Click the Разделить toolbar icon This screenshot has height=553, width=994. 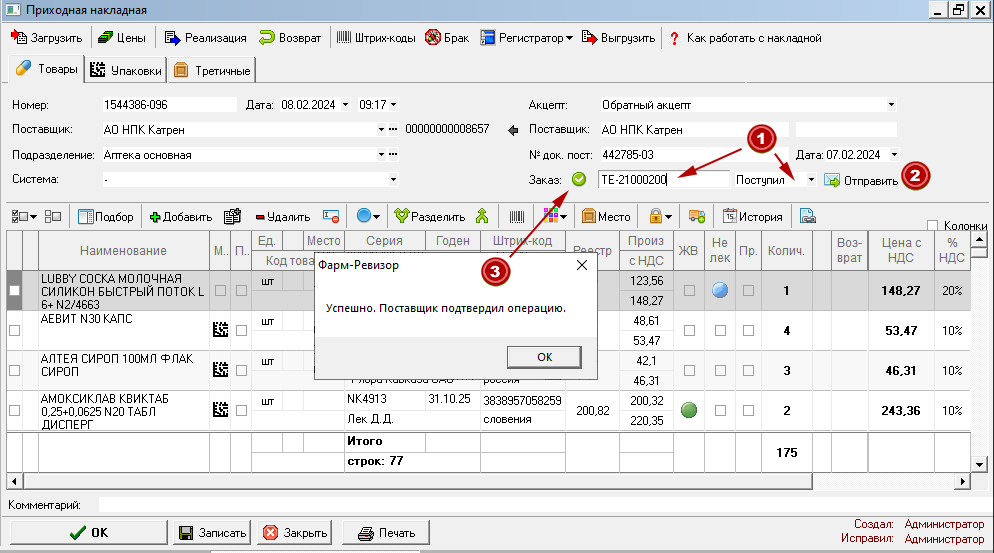click(x=401, y=216)
